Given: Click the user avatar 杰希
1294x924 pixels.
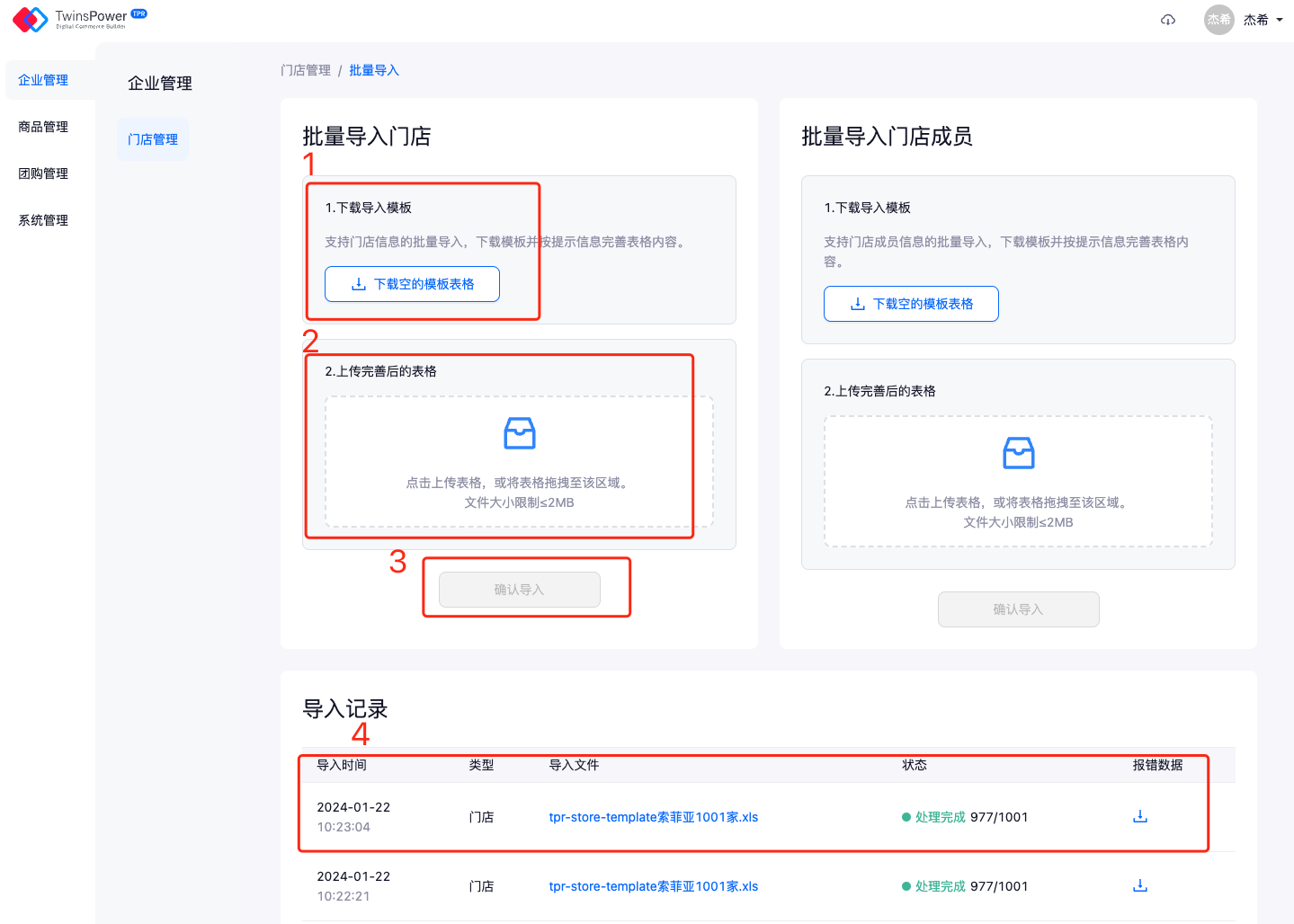Looking at the screenshot, I should (x=1218, y=20).
